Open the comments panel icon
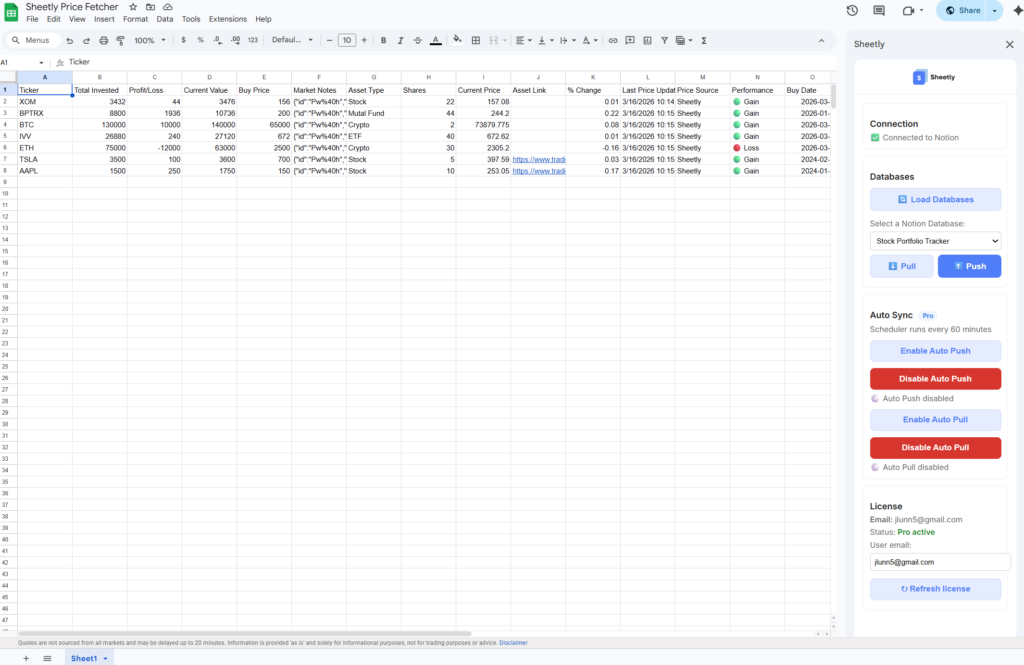 [879, 10]
